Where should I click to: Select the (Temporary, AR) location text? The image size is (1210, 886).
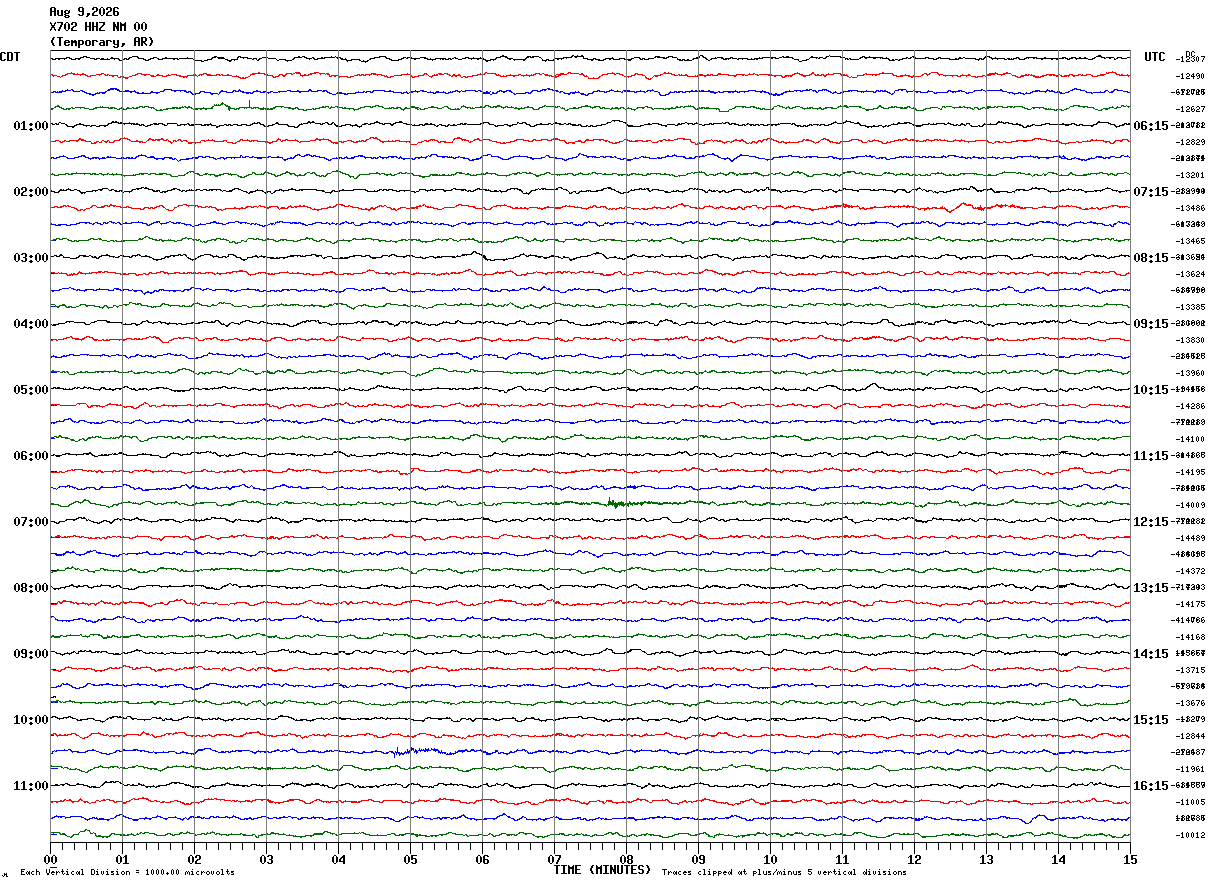click(102, 42)
